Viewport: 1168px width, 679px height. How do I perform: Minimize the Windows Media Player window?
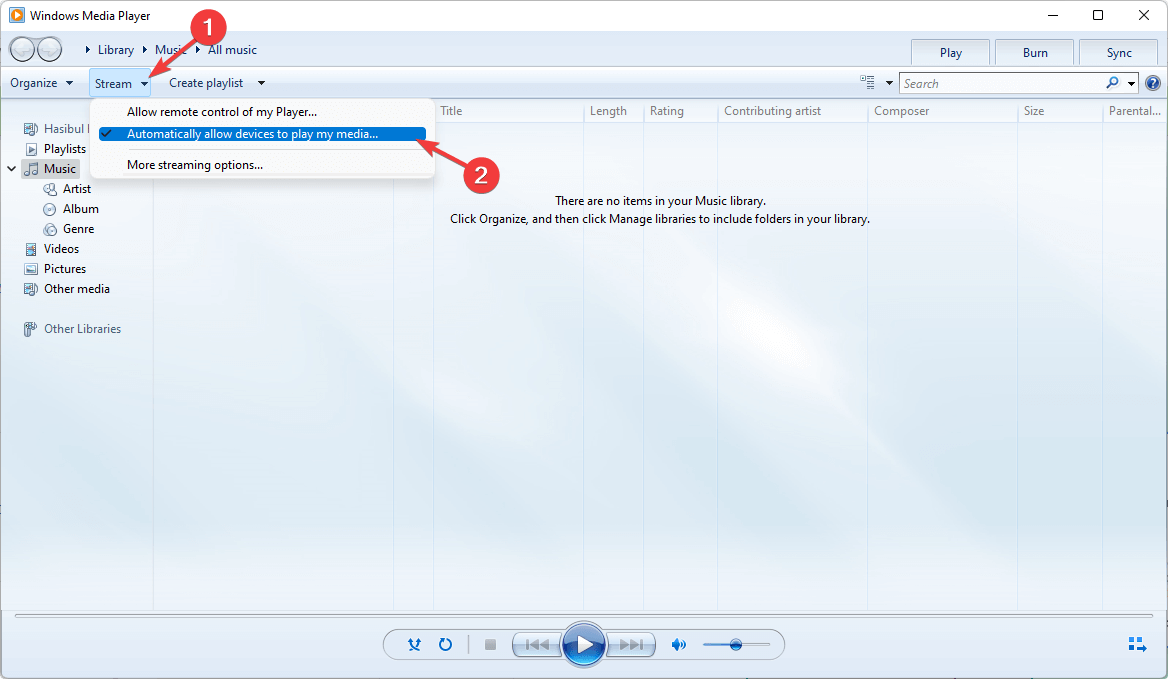1053,15
